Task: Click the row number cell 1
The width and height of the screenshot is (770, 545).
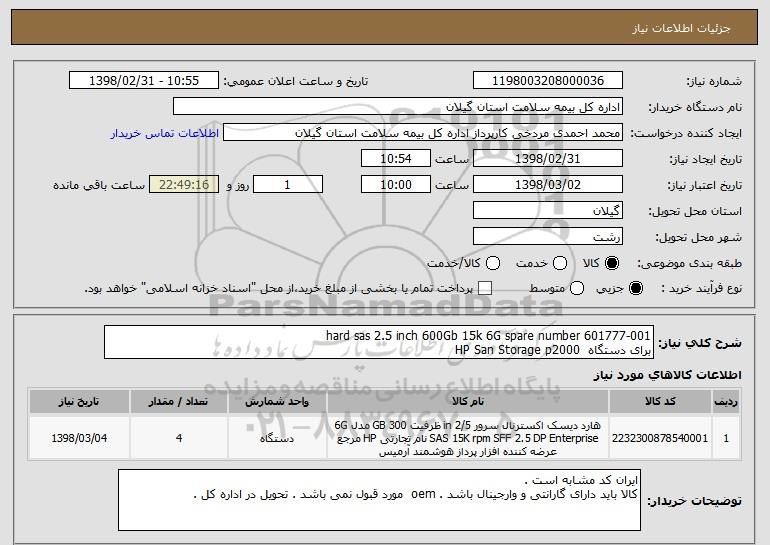Action: coord(726,438)
